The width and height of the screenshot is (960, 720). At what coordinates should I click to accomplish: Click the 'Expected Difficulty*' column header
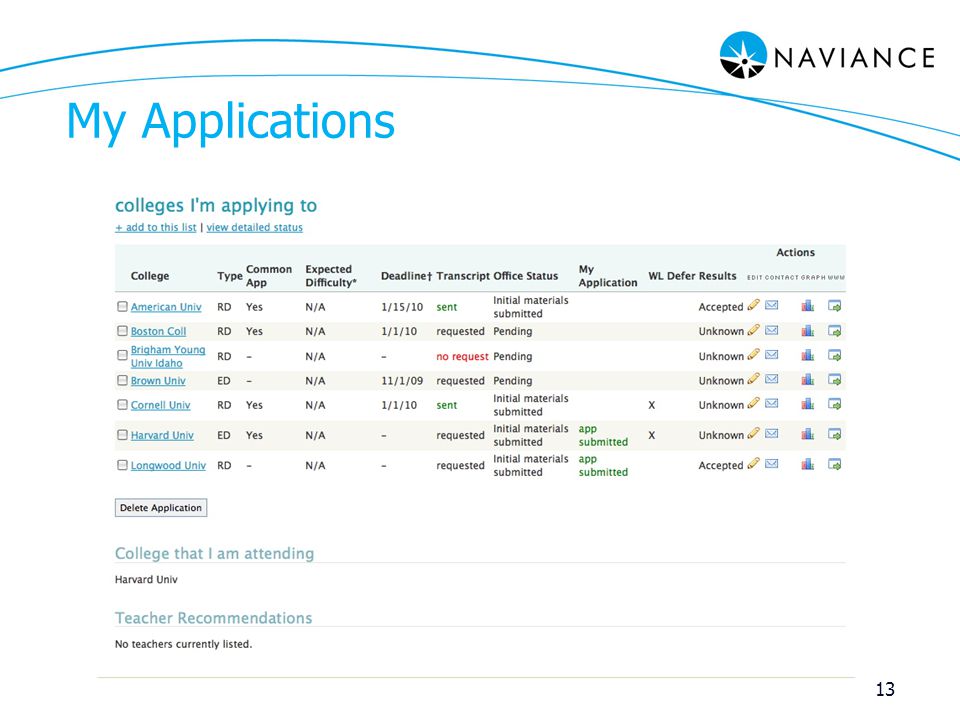pyautogui.click(x=331, y=276)
